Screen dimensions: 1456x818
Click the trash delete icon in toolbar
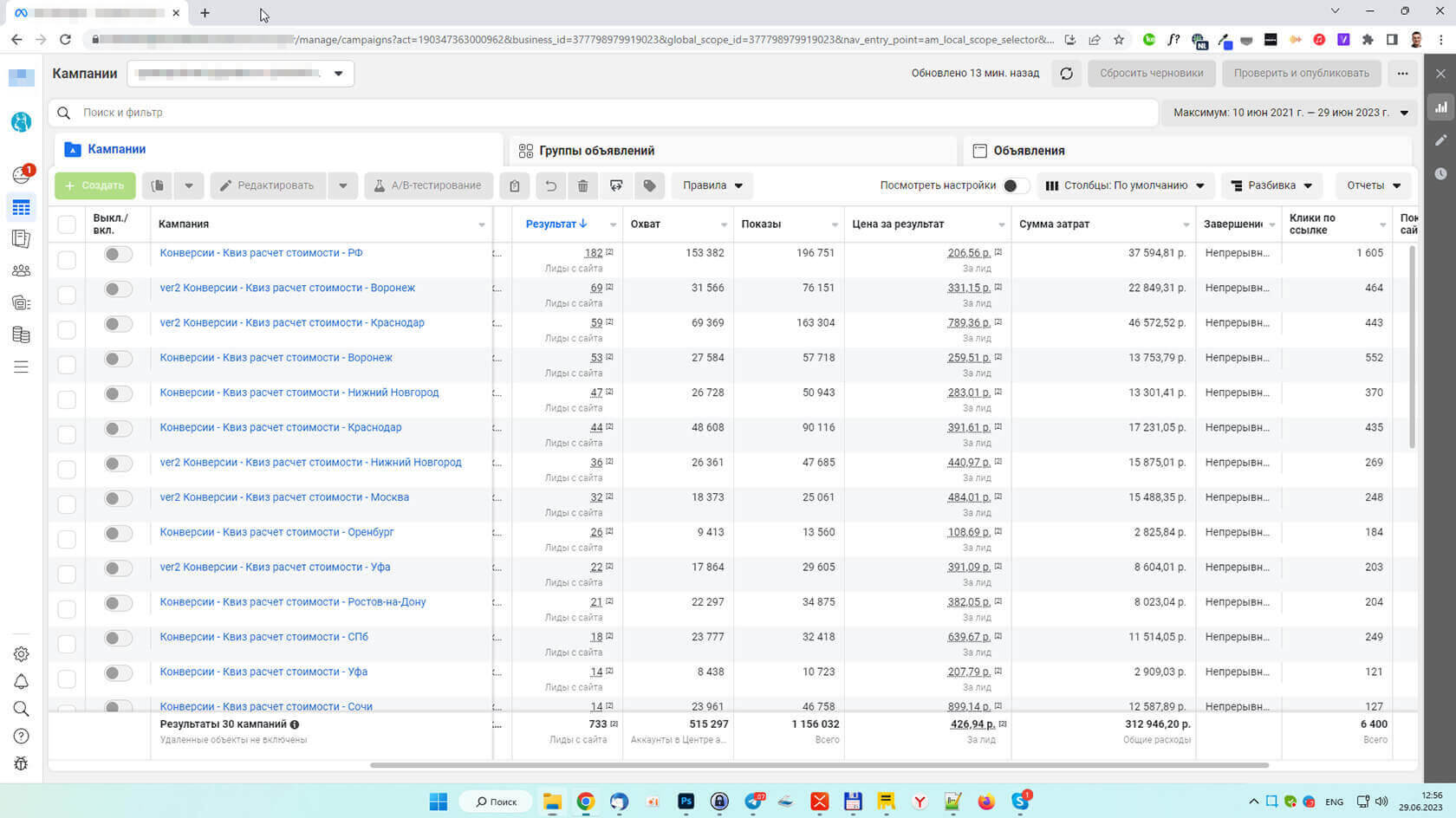coord(582,185)
